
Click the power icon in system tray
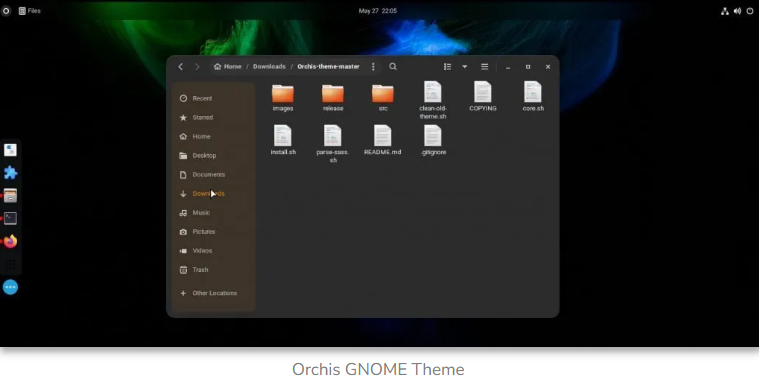click(x=750, y=11)
